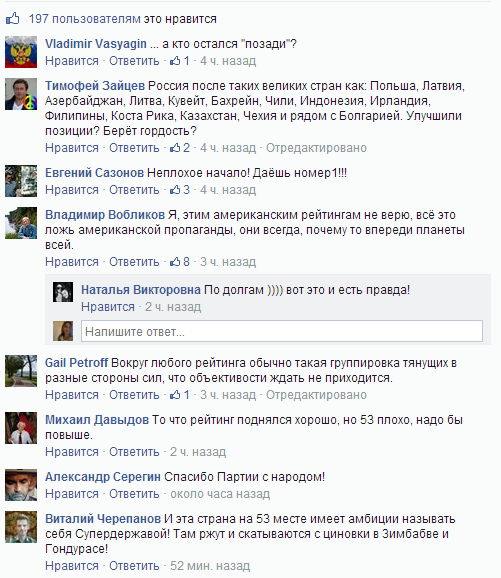Open Gail Petroff's profile link
This screenshot has width=501, height=578.
76,363
